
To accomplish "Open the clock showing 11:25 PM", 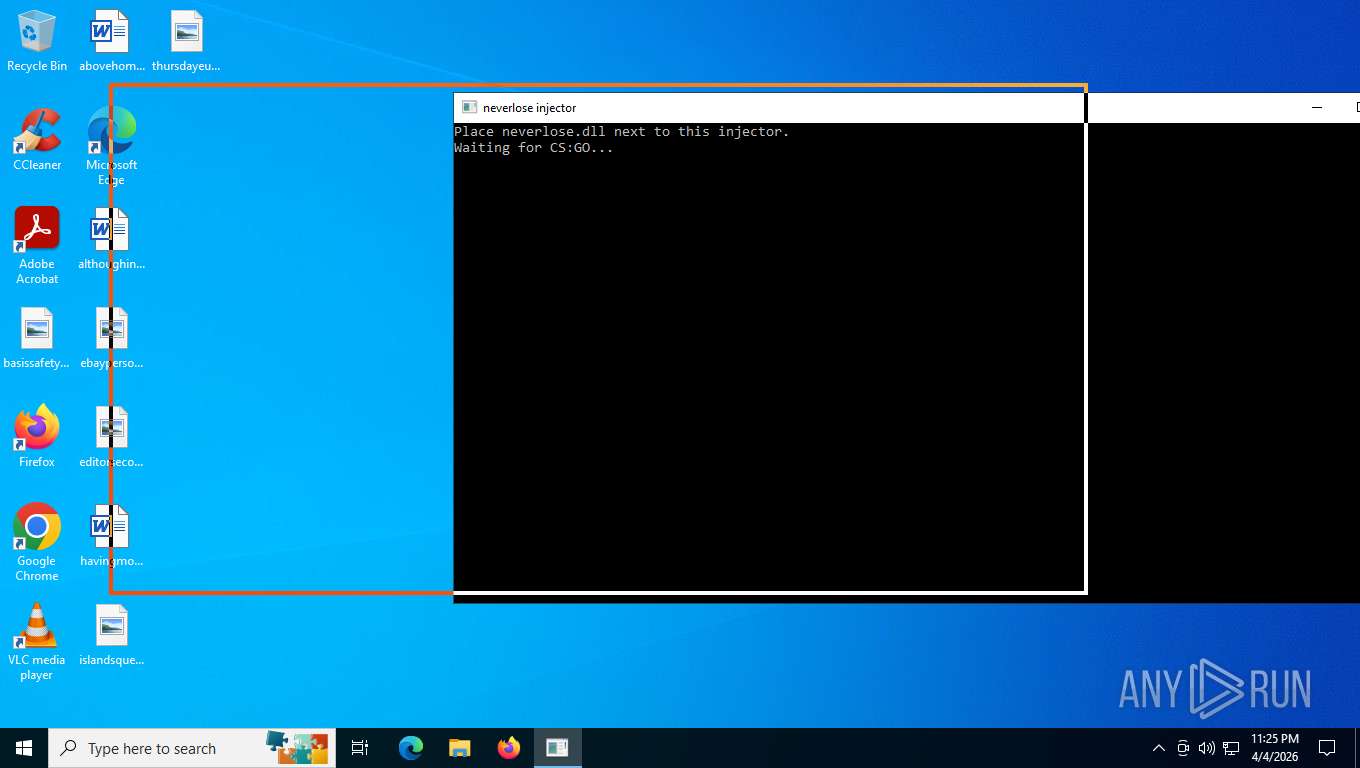I will 1275,748.
